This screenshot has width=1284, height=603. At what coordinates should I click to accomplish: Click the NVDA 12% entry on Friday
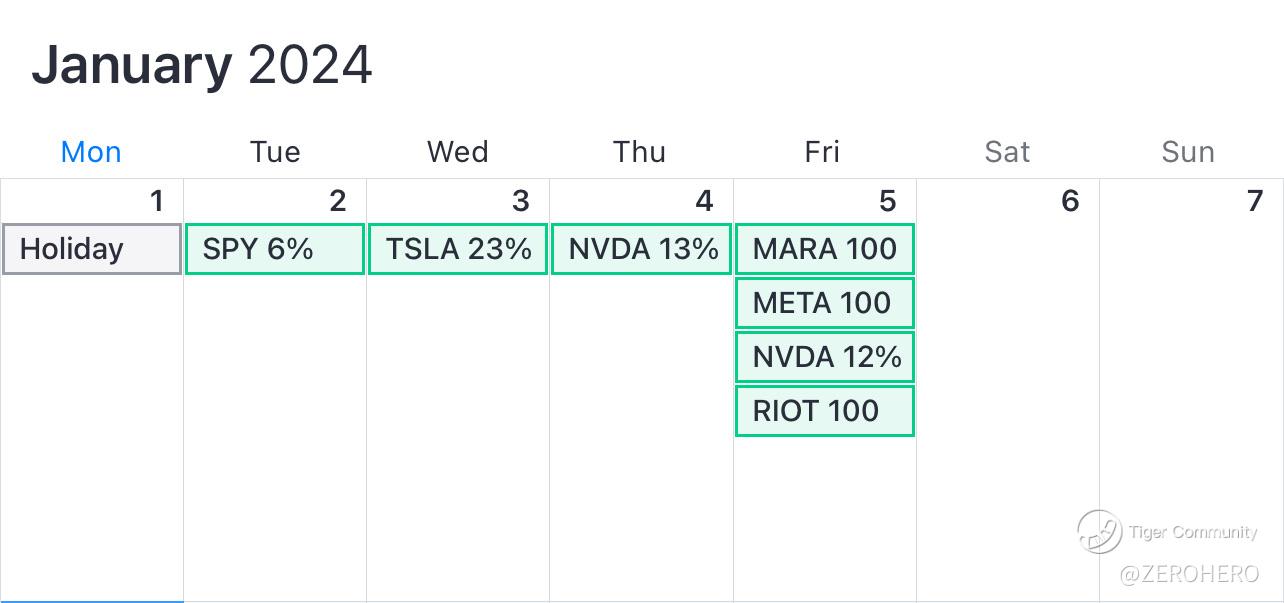click(825, 357)
